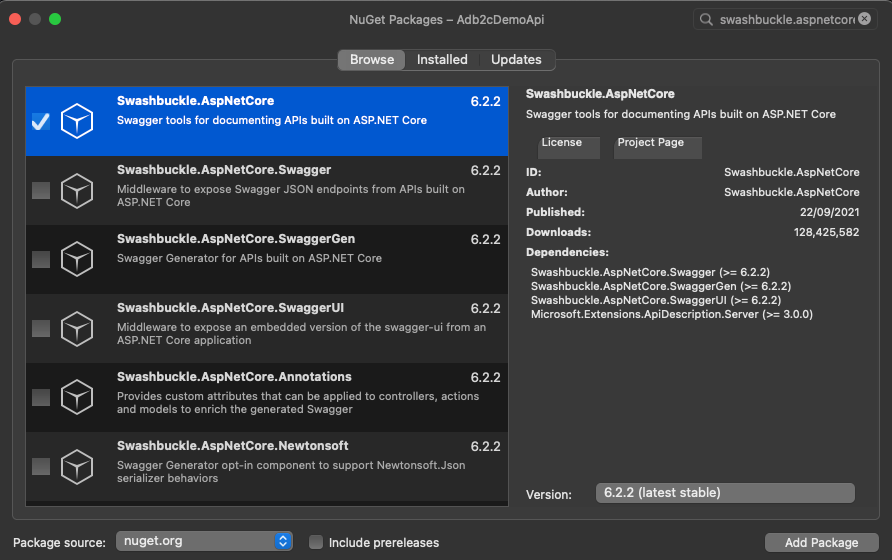Click the Annotations package cube icon
This screenshot has height=560, width=892.
point(77,397)
